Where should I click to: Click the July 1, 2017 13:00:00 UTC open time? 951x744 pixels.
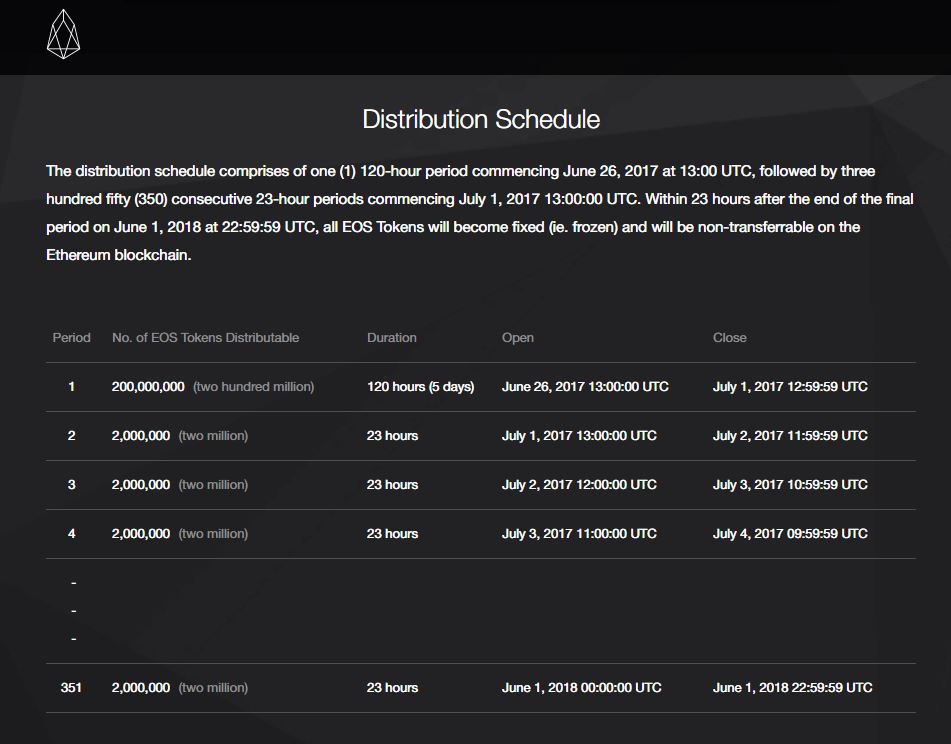[x=579, y=436]
